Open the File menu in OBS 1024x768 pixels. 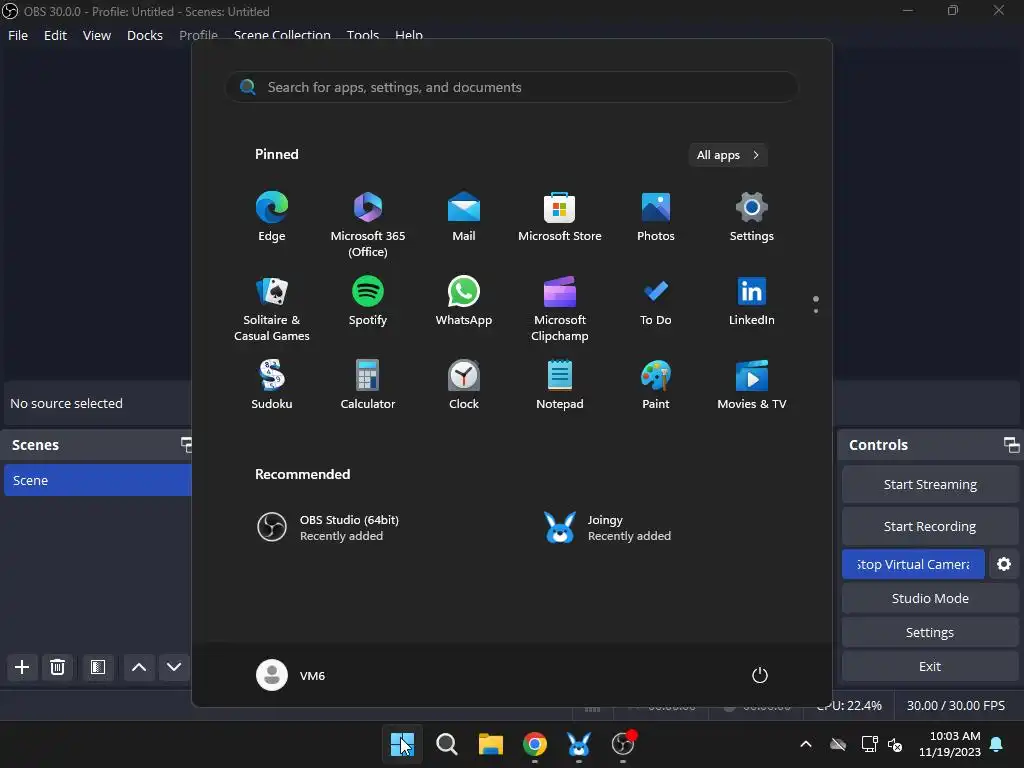tap(18, 35)
